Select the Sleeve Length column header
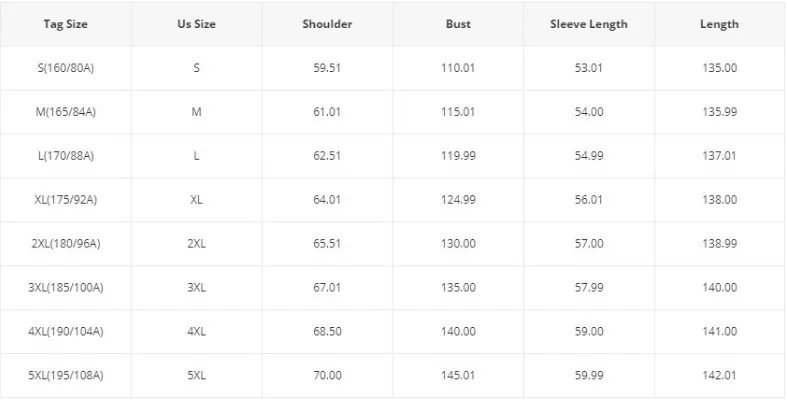 (589, 24)
